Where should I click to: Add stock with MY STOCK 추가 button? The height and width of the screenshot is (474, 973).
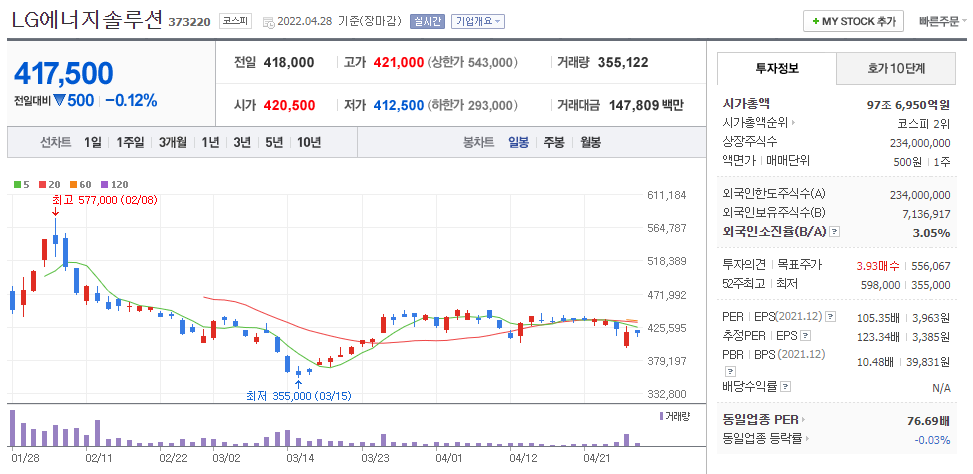pos(853,21)
